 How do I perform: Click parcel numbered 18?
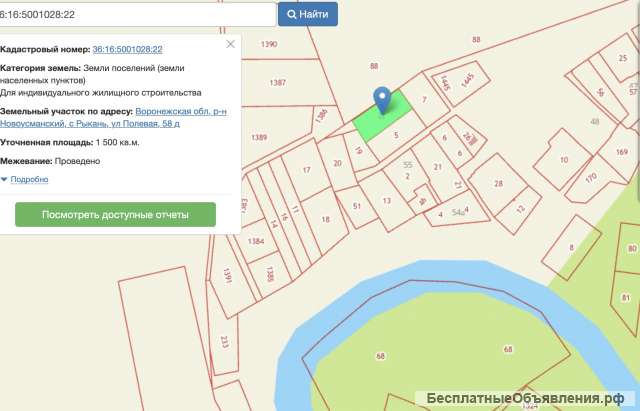tap(324, 219)
